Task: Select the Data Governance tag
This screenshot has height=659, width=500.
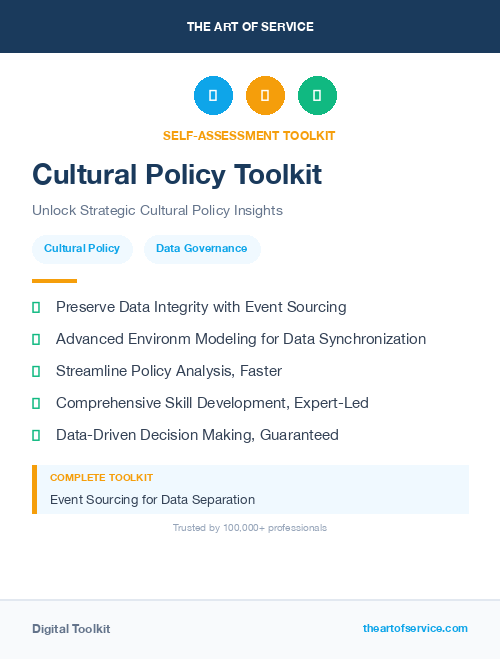Action: (x=202, y=249)
